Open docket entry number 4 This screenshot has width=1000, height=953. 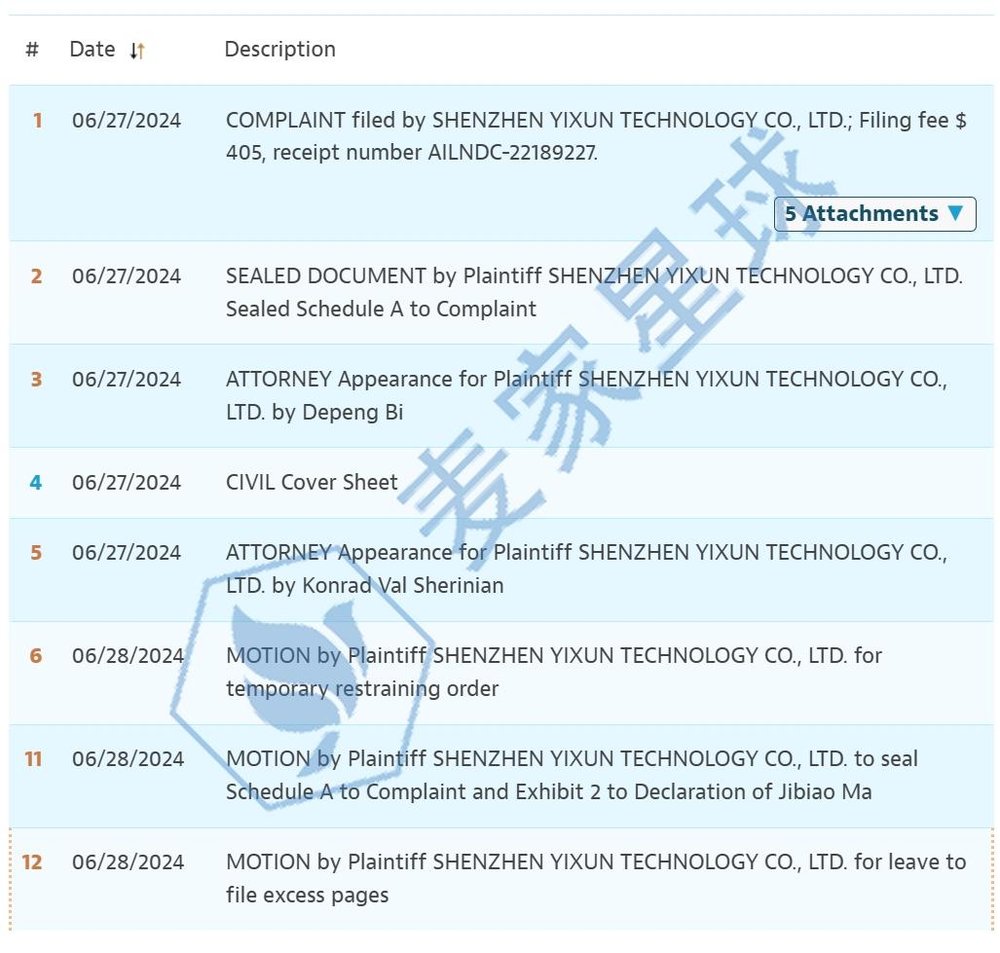36,483
